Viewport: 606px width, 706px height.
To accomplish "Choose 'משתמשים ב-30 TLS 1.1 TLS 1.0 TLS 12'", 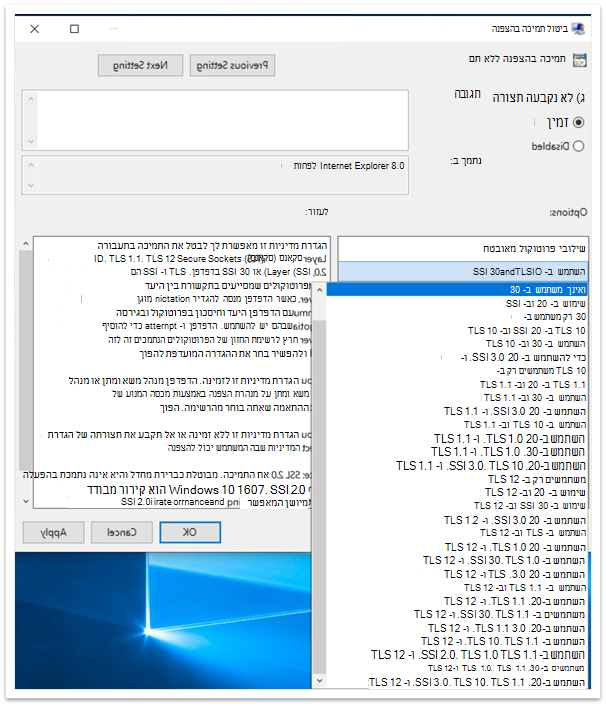I will coord(457,668).
